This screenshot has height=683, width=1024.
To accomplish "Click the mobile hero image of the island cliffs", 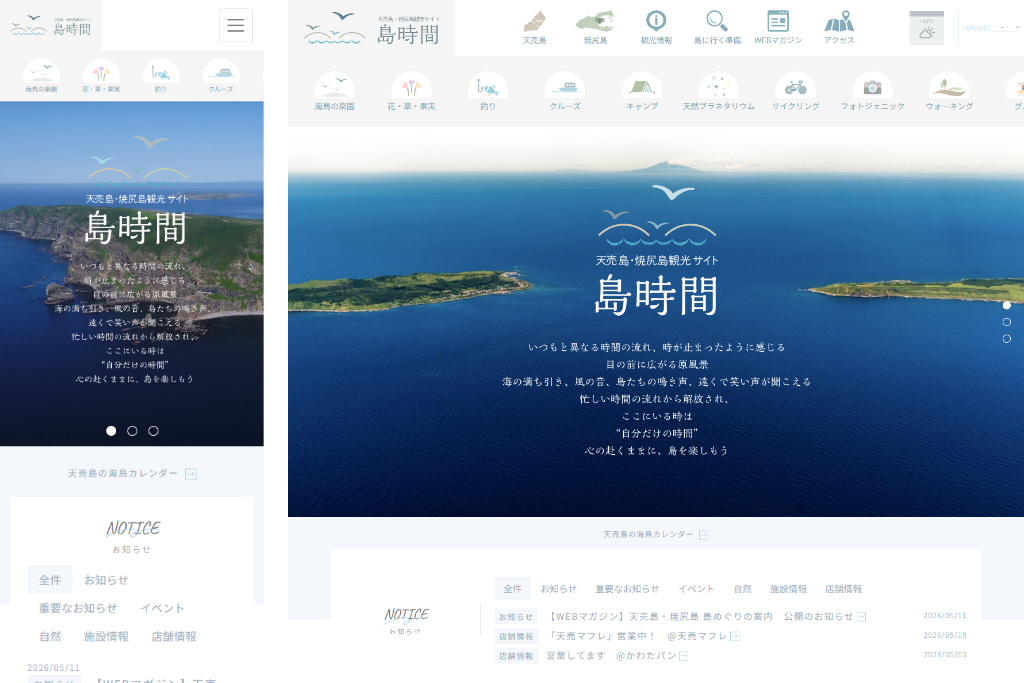I will click(132, 274).
